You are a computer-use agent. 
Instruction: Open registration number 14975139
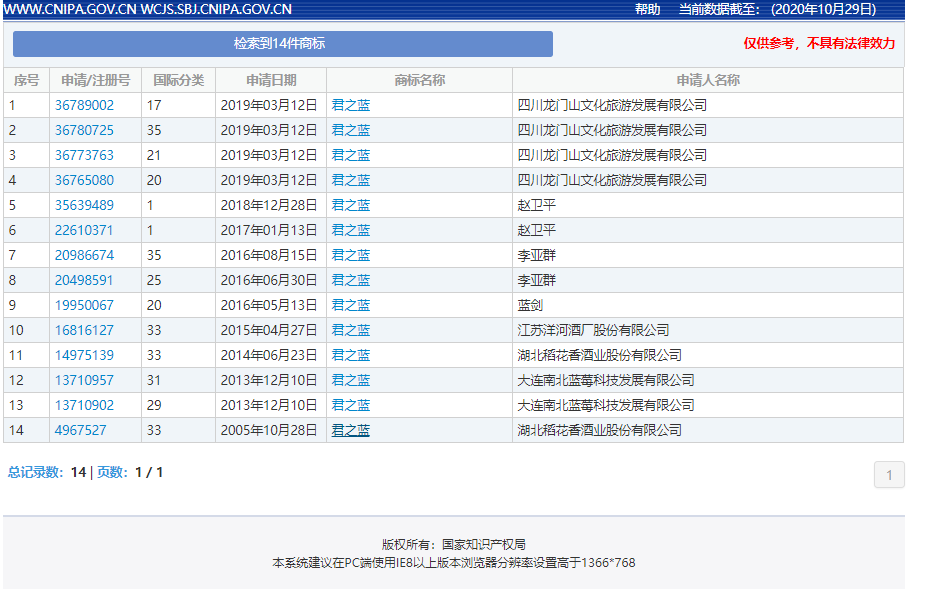[x=84, y=355]
